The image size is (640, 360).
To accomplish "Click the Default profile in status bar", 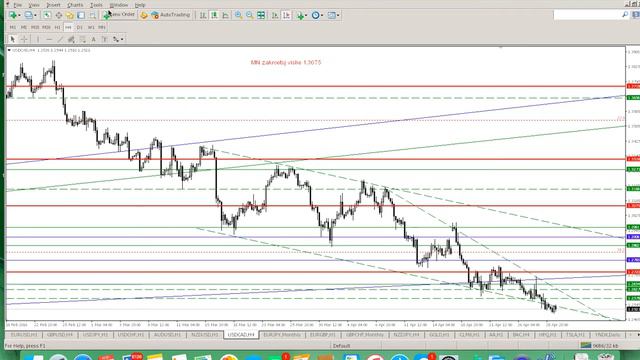I will point(341,346).
